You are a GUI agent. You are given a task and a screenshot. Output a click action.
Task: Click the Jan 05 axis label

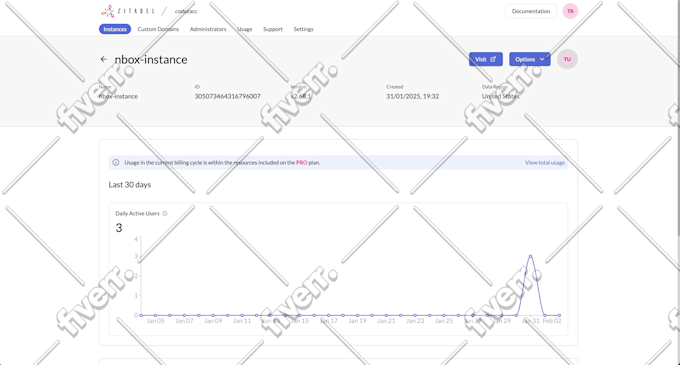coord(155,321)
